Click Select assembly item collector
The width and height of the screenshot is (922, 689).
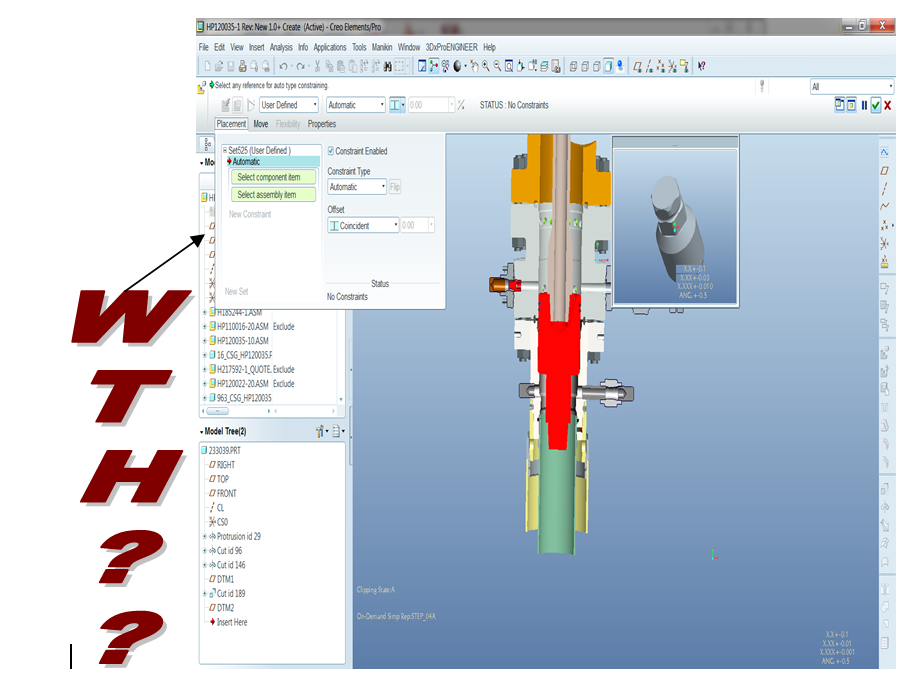(x=273, y=195)
